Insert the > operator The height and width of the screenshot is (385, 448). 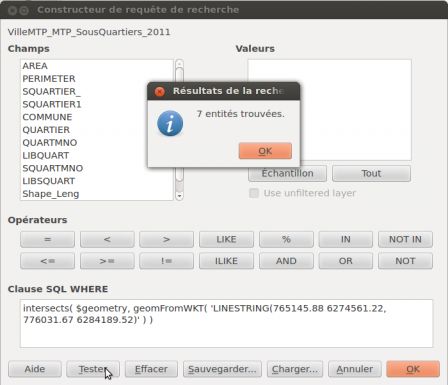click(167, 239)
